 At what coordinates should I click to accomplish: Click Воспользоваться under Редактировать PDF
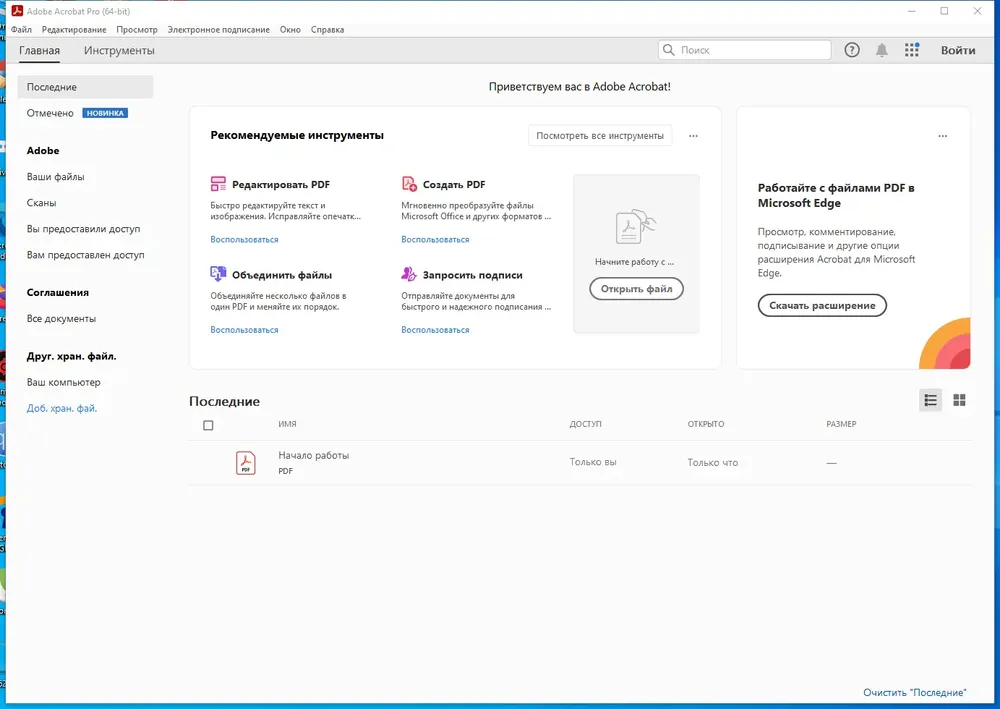pyautogui.click(x=244, y=239)
